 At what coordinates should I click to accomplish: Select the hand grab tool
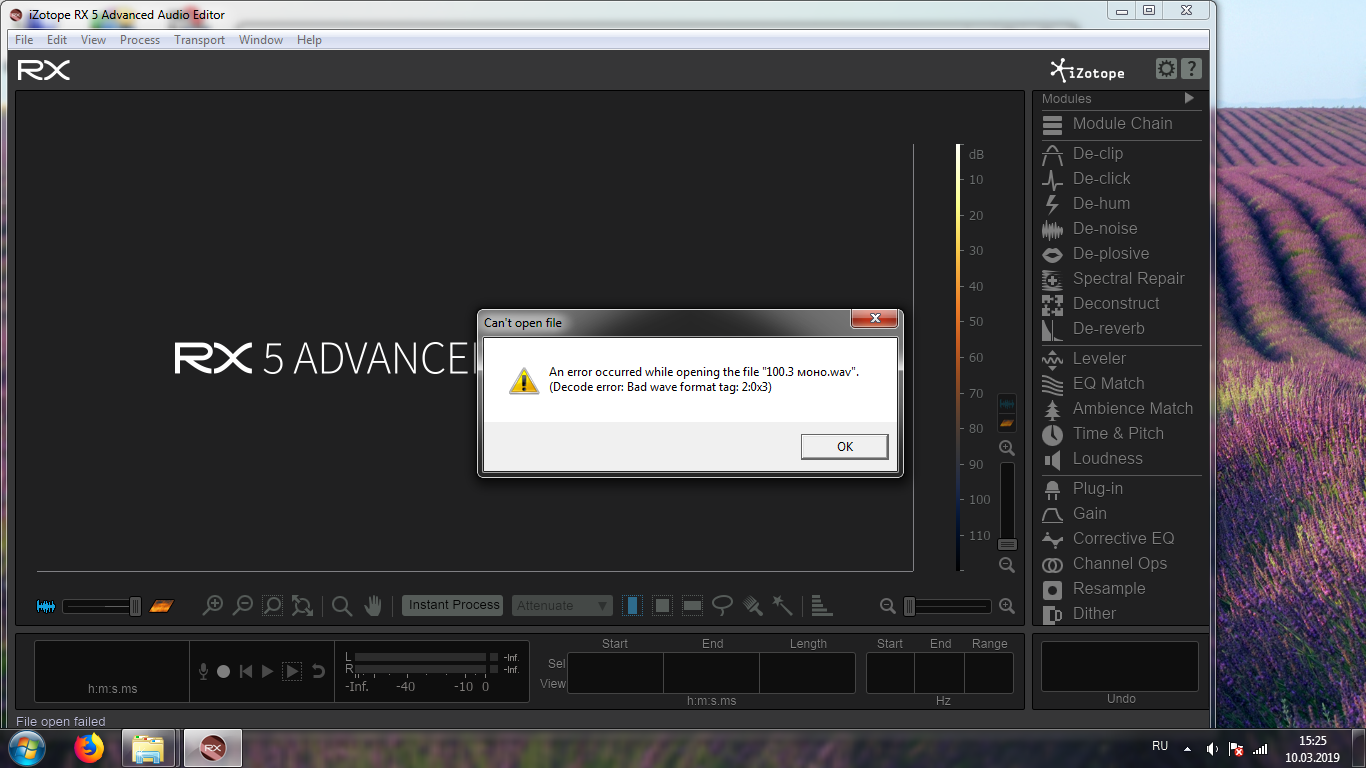click(373, 606)
